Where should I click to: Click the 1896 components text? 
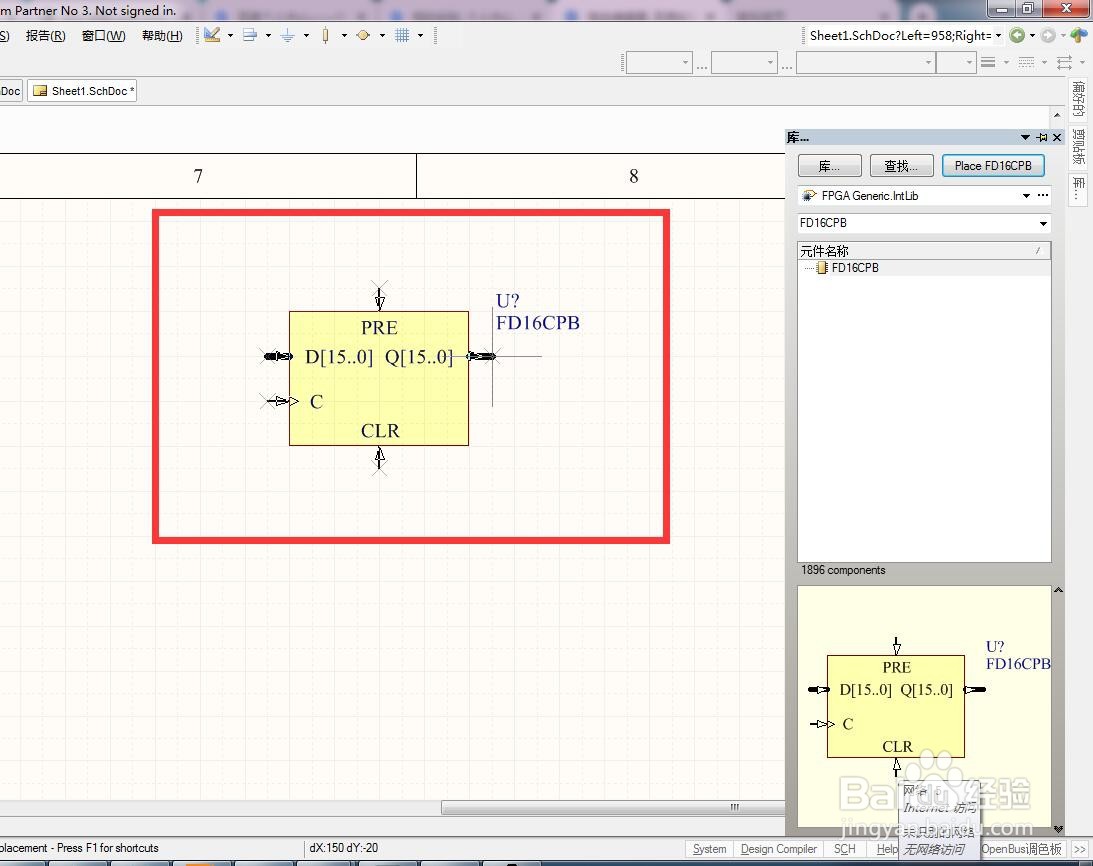(x=843, y=570)
